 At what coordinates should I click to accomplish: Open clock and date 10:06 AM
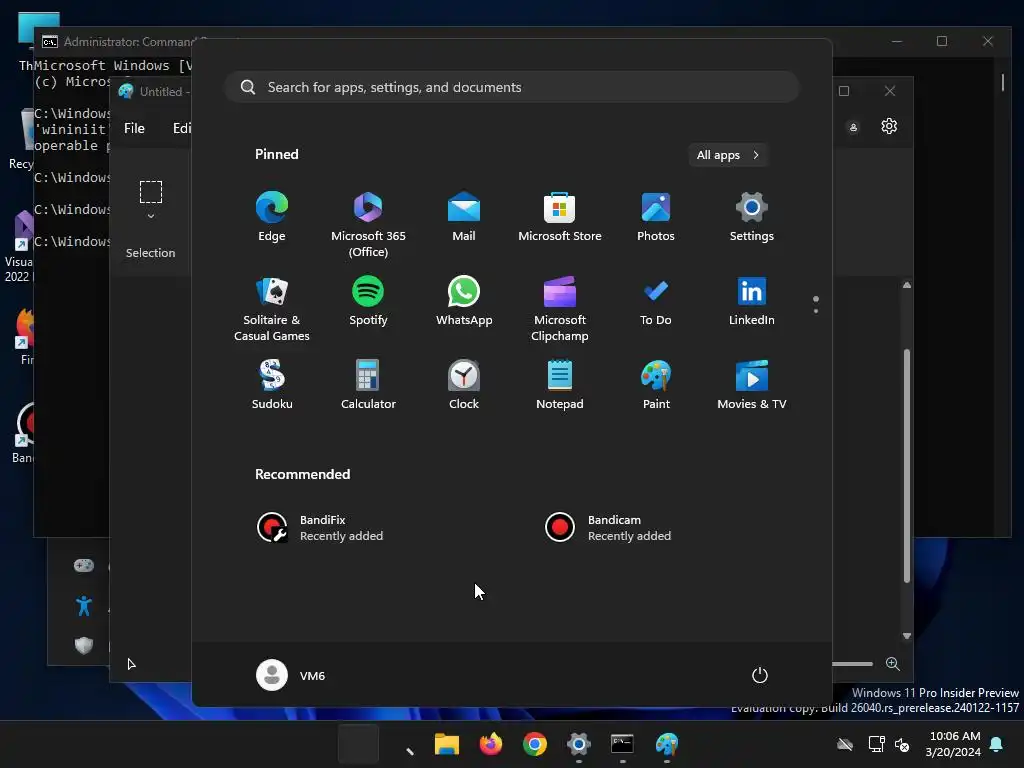tap(953, 744)
